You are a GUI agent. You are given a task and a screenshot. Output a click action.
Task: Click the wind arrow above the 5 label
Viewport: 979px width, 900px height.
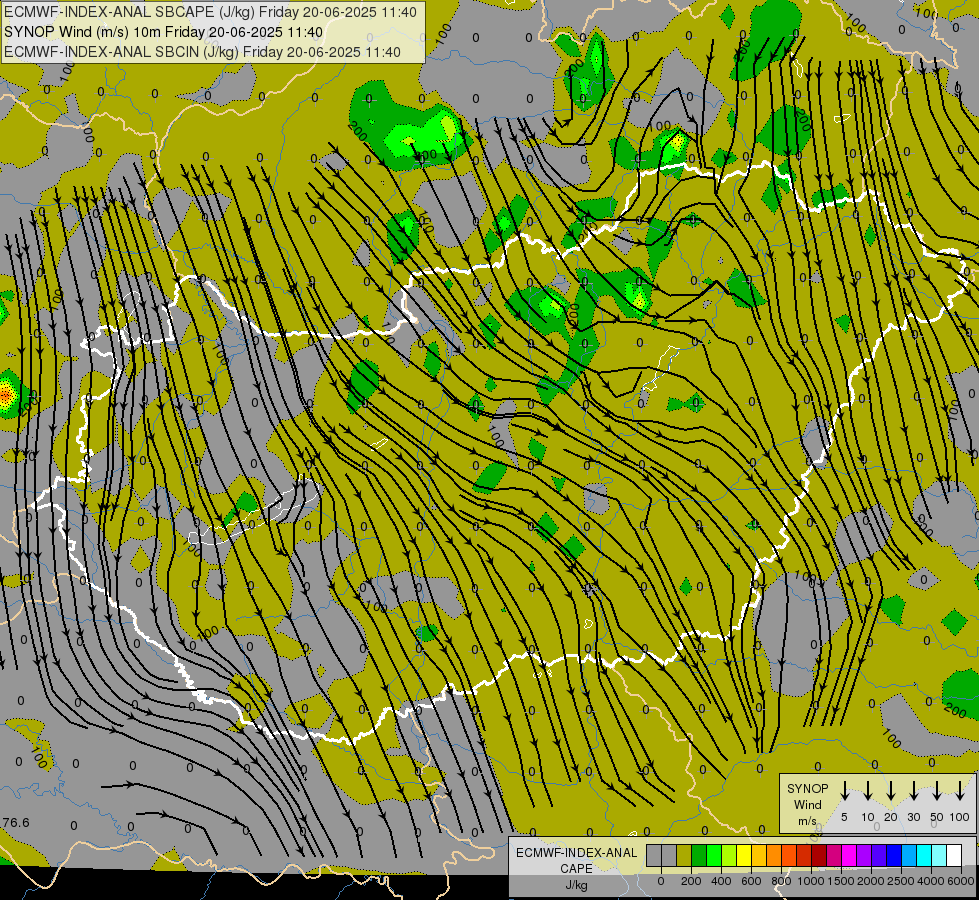tap(844, 791)
